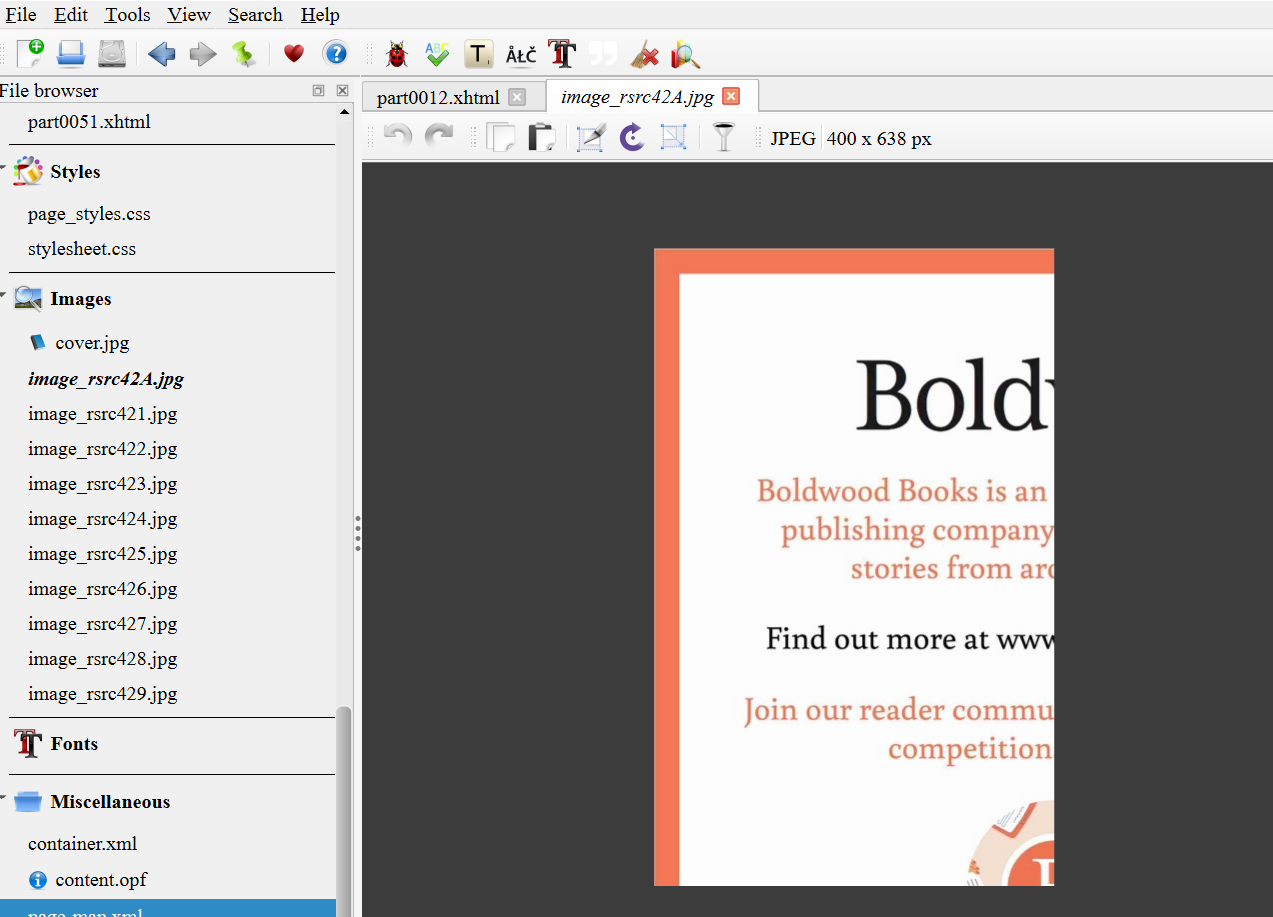The height and width of the screenshot is (917, 1273).
Task: Close the image_rsrc42A.jpg tab
Action: point(731,96)
